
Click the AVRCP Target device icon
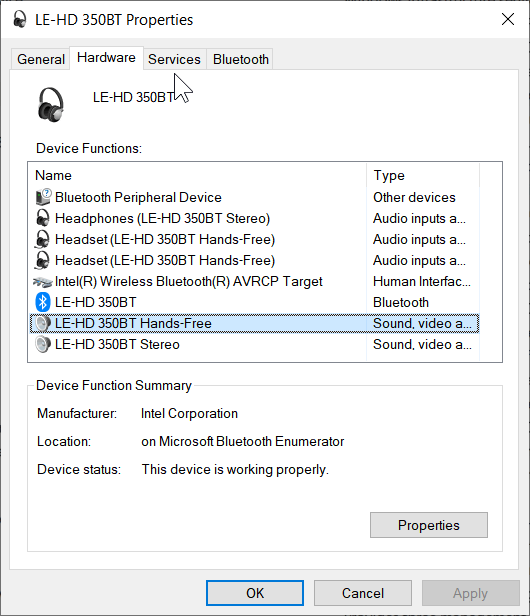[x=43, y=282]
